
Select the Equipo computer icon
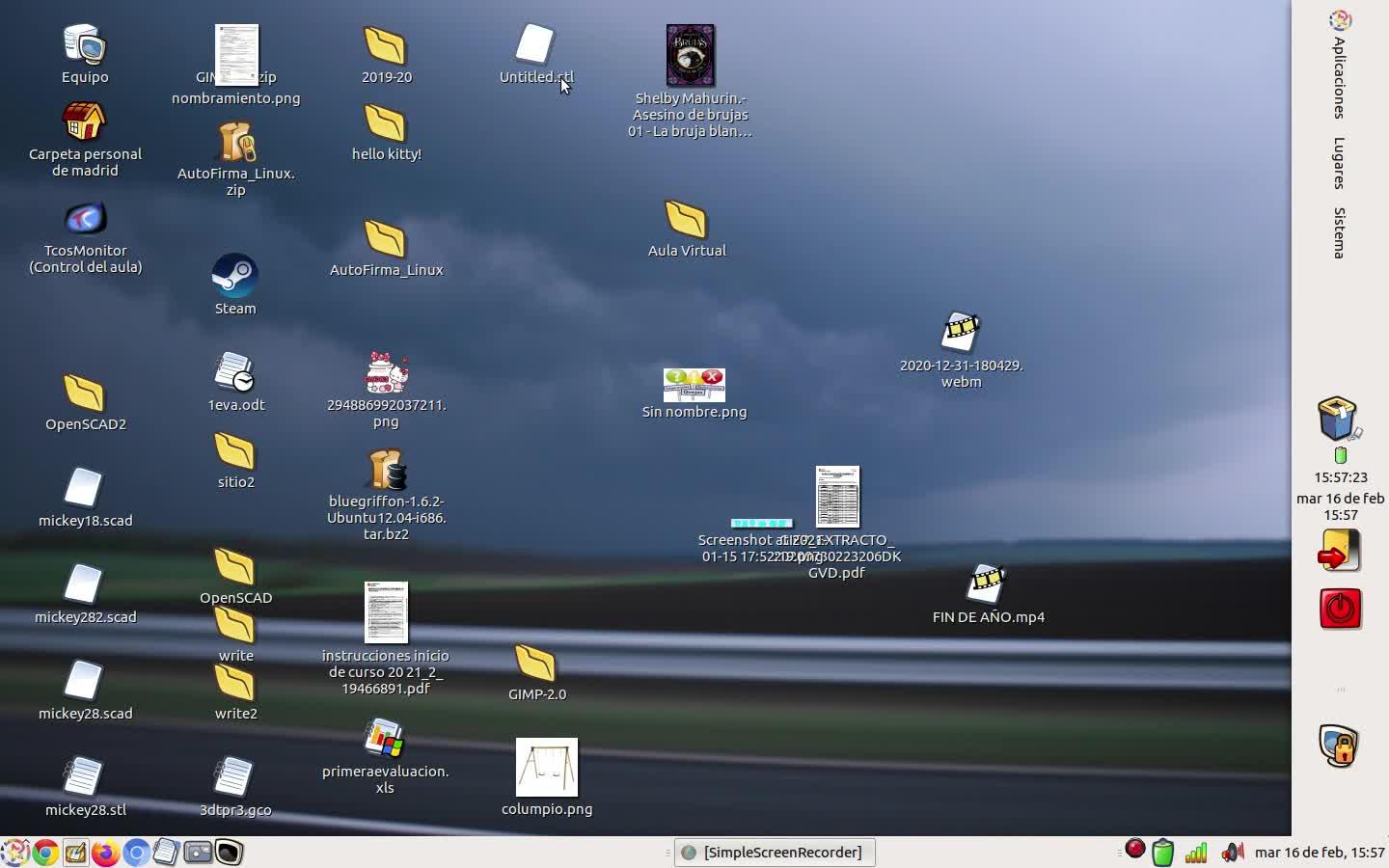coord(85,46)
